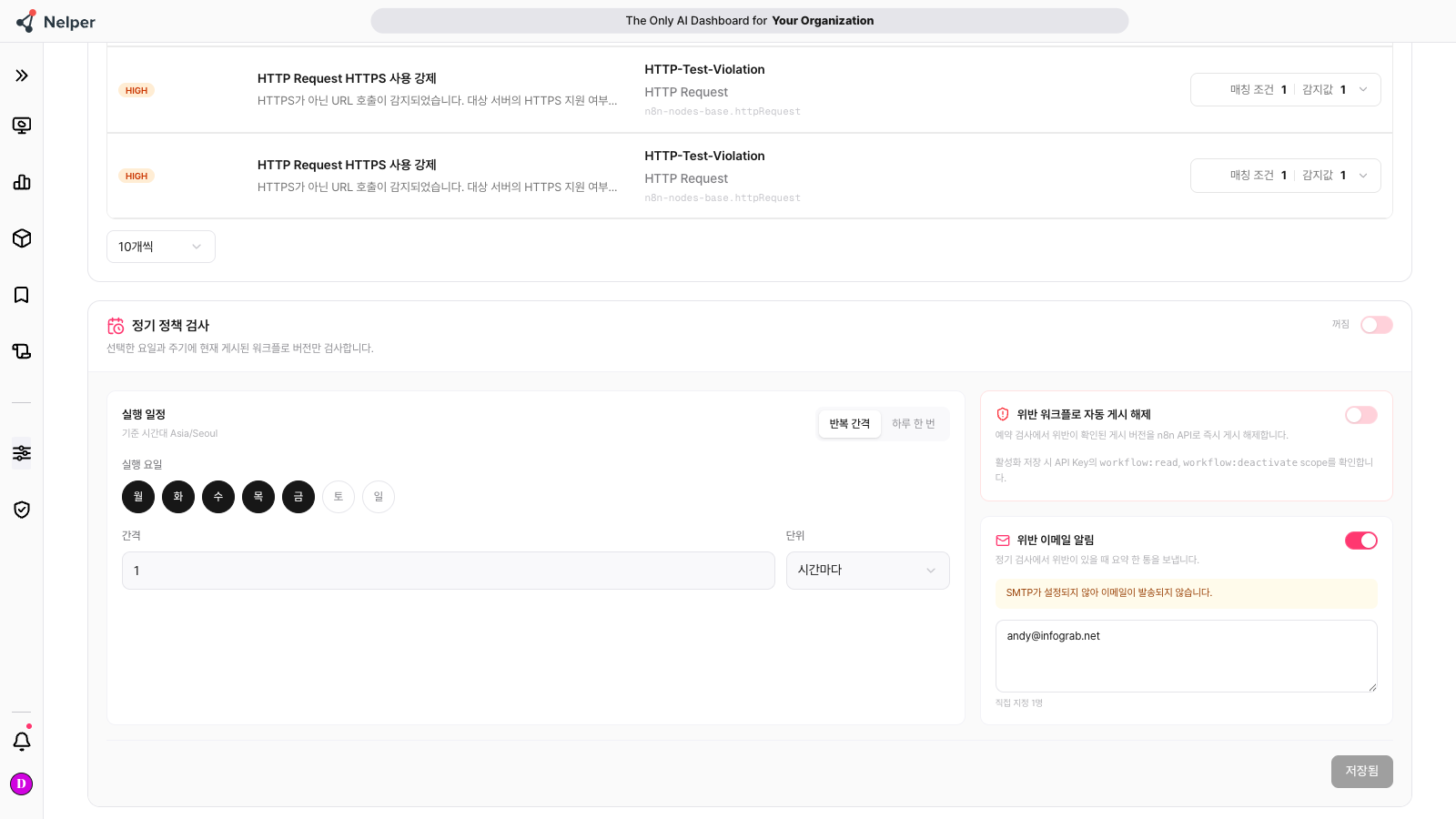This screenshot has height=819, width=1456.
Task: Deselect Monday 월 day button
Action: click(138, 497)
